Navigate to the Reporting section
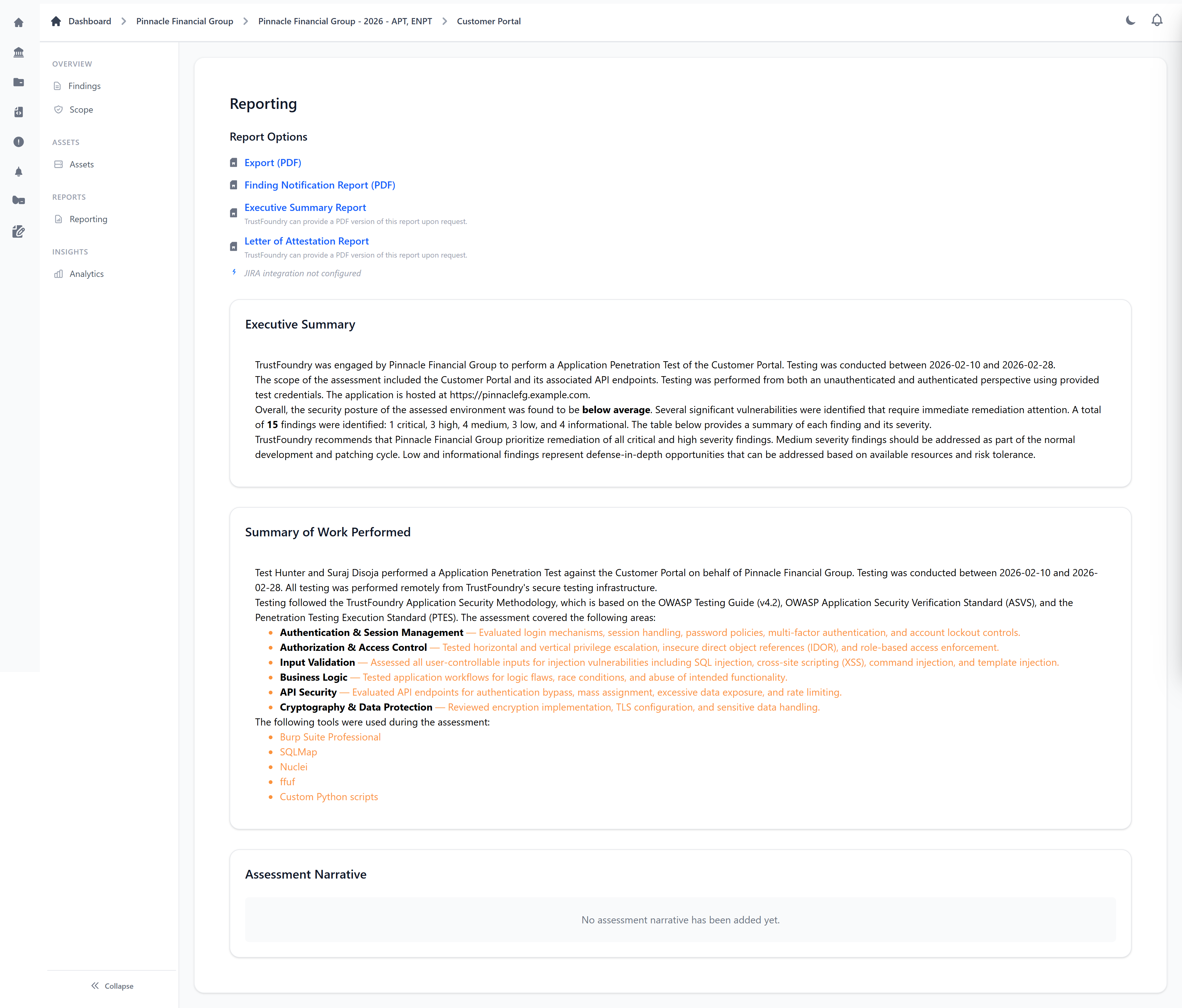Image resolution: width=1182 pixels, height=1008 pixels. click(88, 218)
